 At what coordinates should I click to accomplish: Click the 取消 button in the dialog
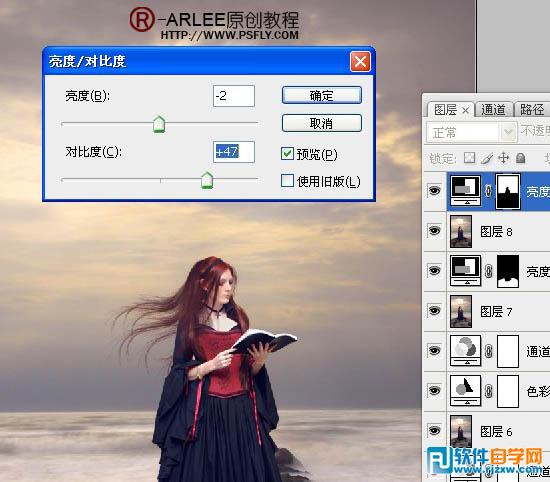pyautogui.click(x=322, y=123)
